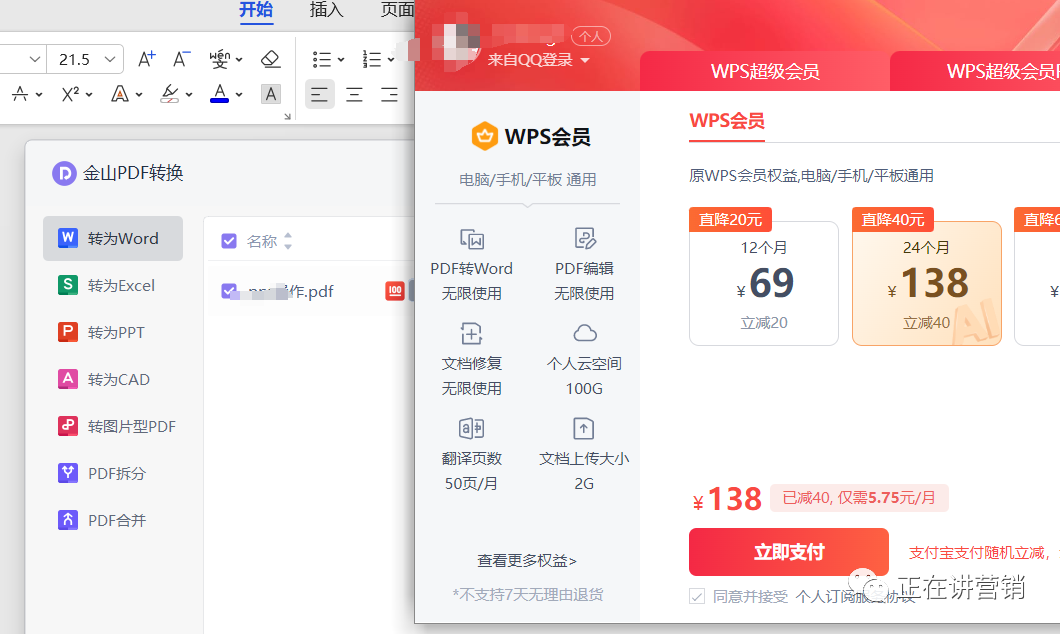Click 已减40, 仅需5.75元/月 discount label
This screenshot has height=634, width=1060.
(x=859, y=498)
